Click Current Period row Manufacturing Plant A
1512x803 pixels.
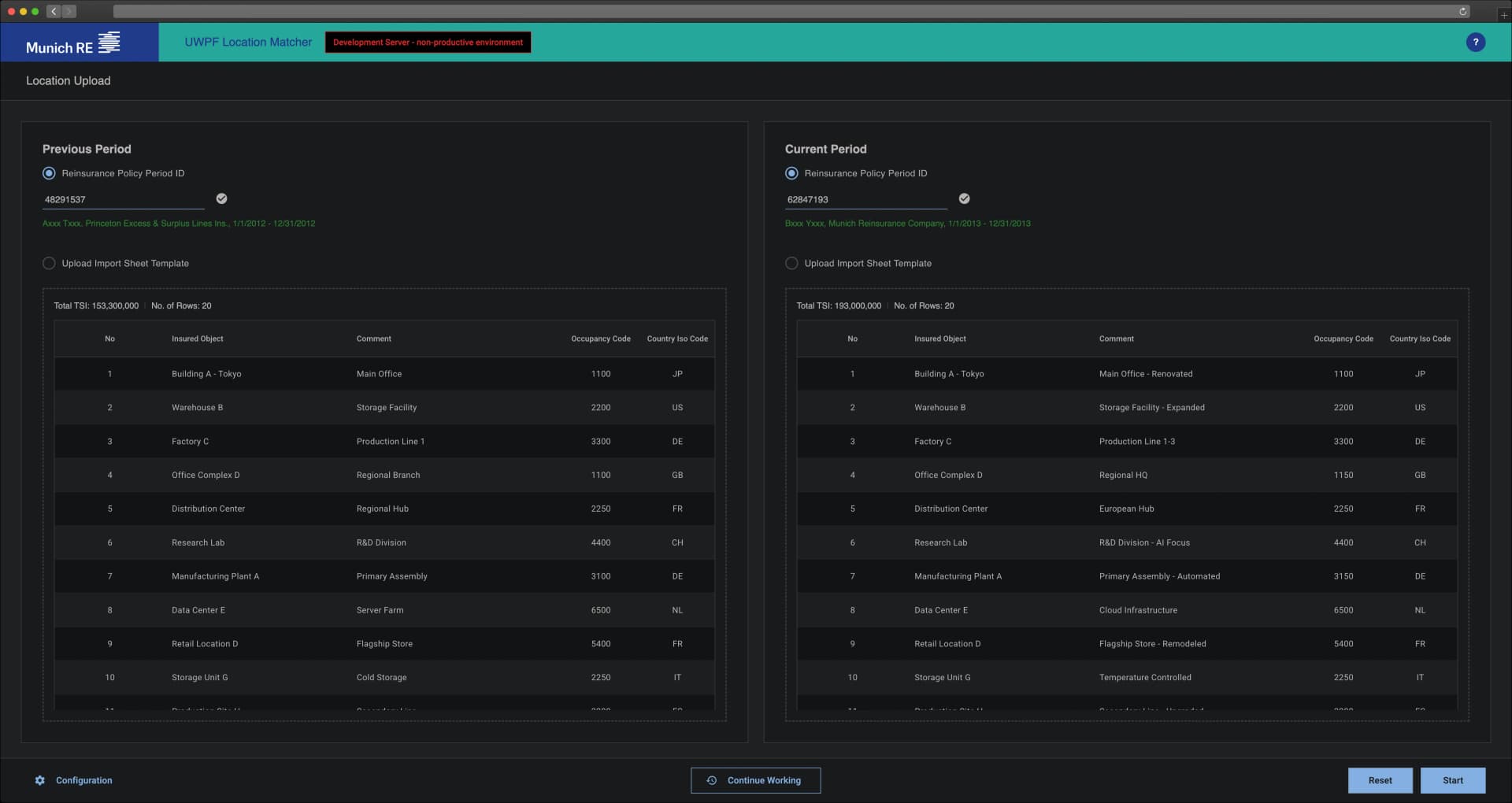click(1127, 576)
